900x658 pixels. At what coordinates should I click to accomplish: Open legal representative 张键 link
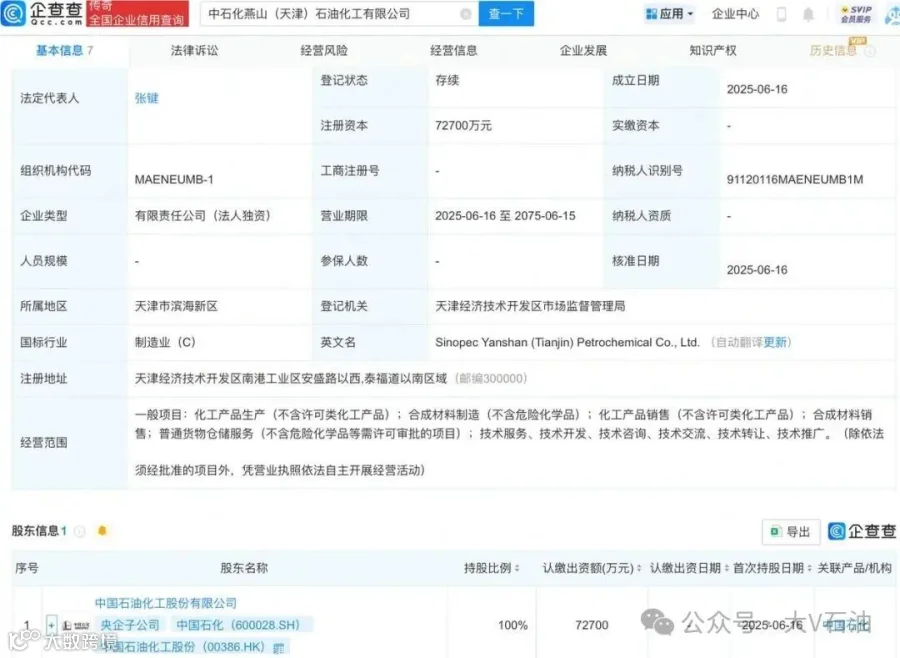(146, 98)
